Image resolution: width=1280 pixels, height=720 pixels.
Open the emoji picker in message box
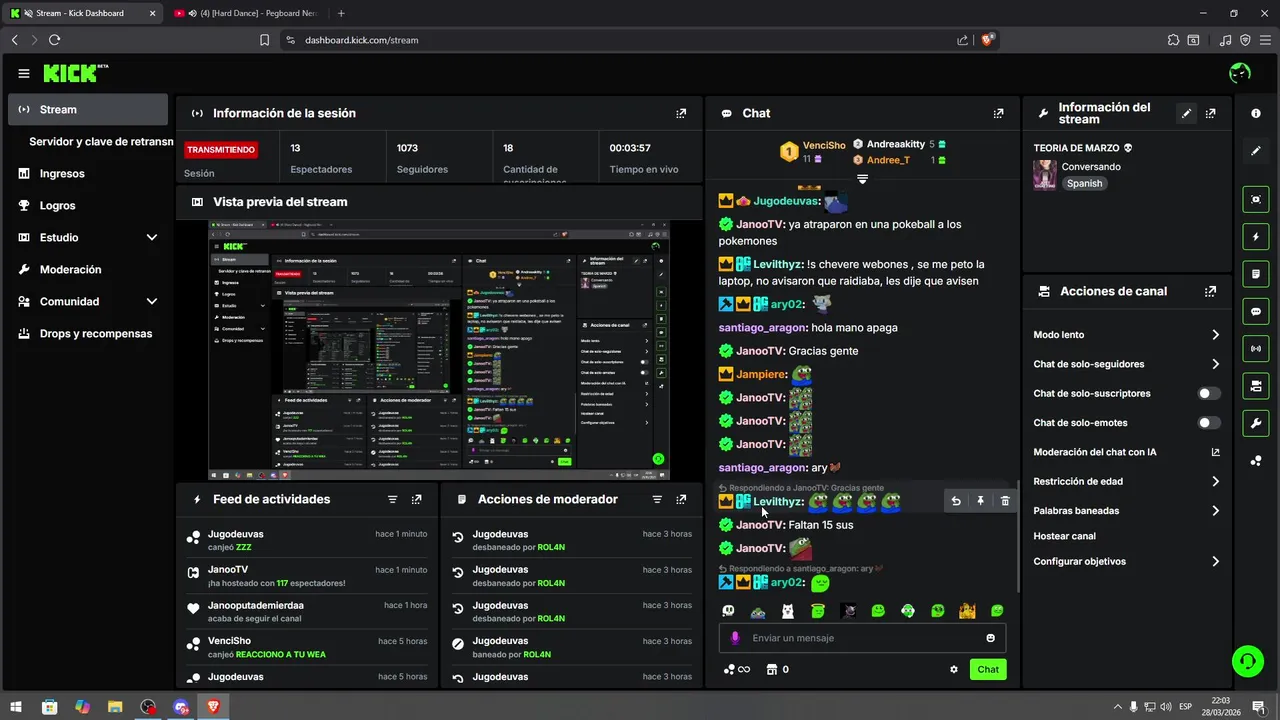pyautogui.click(x=991, y=638)
